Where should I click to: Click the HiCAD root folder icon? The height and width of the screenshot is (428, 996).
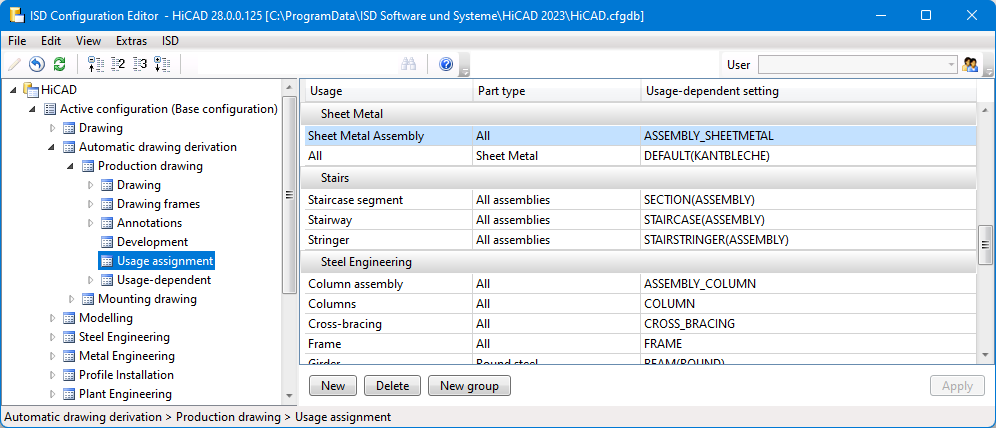point(31,90)
